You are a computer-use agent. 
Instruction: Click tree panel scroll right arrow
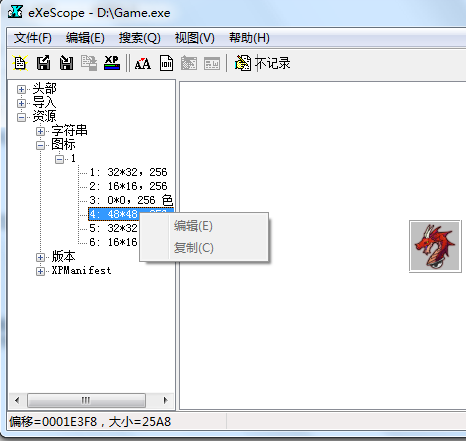[165, 400]
